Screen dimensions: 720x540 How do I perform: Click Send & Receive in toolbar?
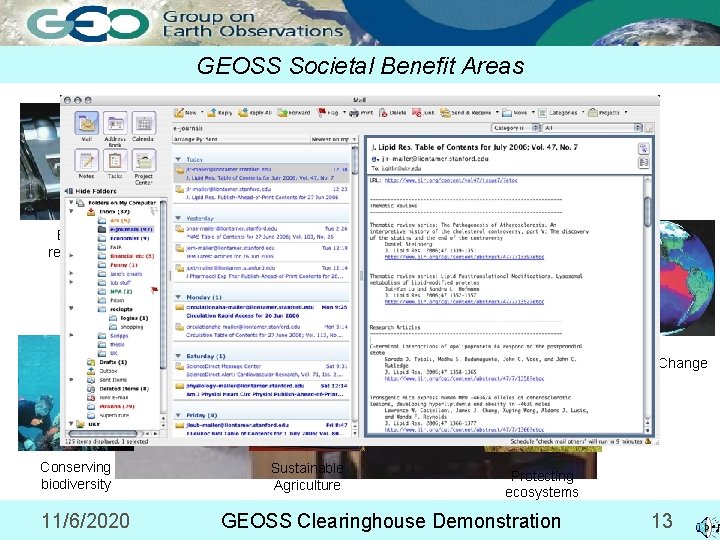[x=466, y=112]
